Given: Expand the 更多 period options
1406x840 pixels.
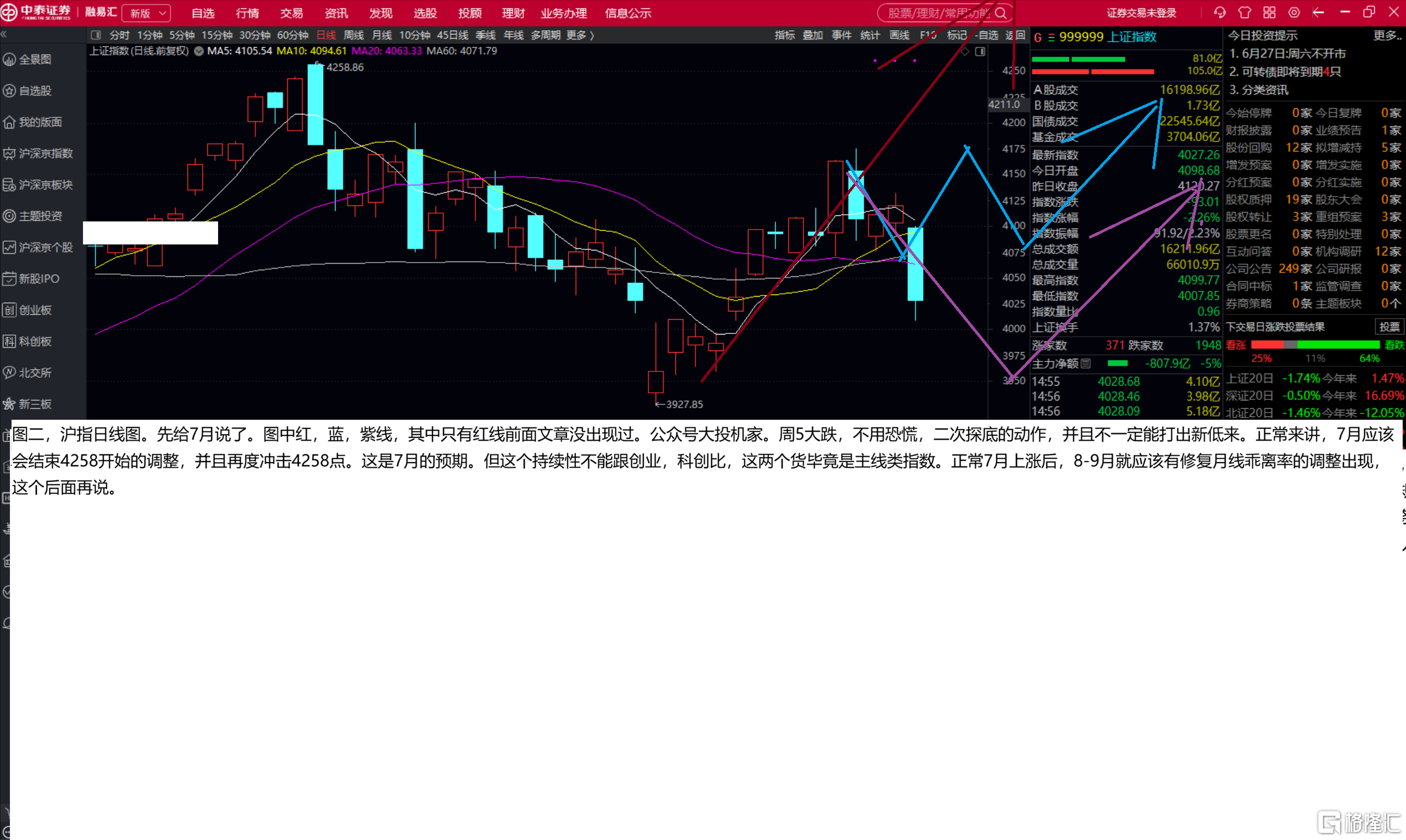Looking at the screenshot, I should [x=580, y=35].
